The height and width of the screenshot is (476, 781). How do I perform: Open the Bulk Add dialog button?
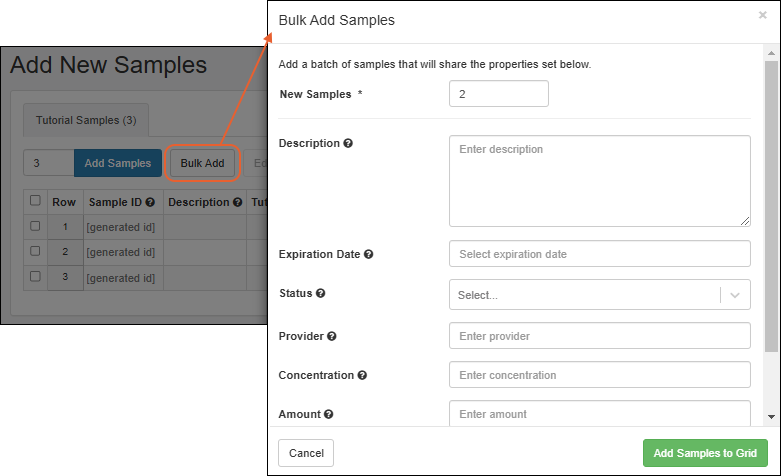coord(202,163)
